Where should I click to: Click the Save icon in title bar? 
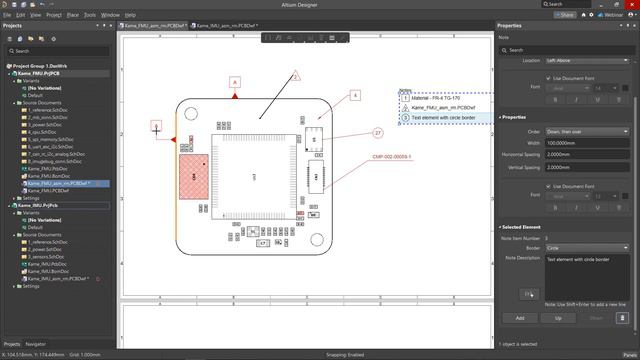[14, 4]
